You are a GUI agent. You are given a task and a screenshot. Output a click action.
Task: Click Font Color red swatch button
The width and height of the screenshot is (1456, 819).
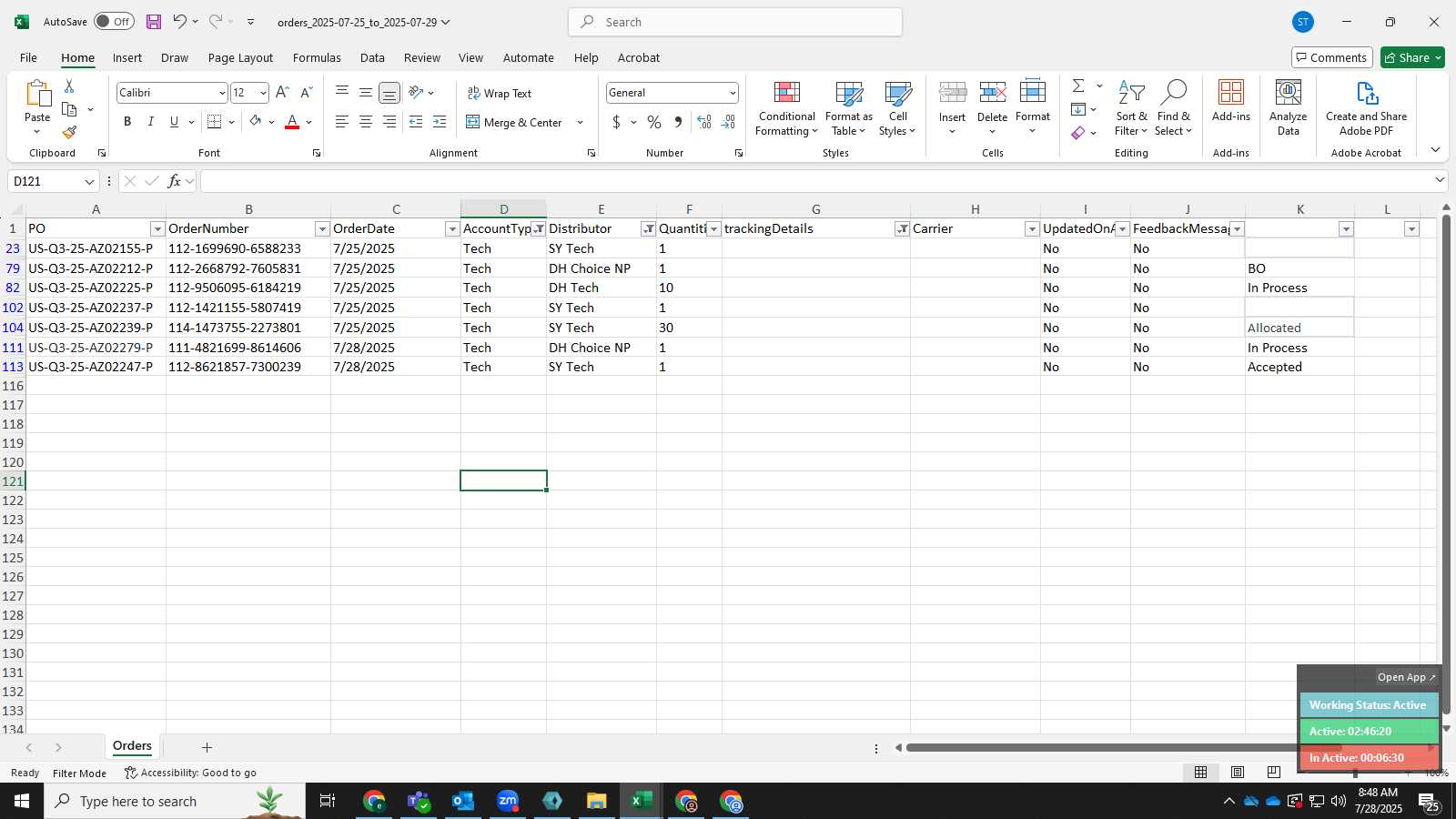pyautogui.click(x=292, y=122)
